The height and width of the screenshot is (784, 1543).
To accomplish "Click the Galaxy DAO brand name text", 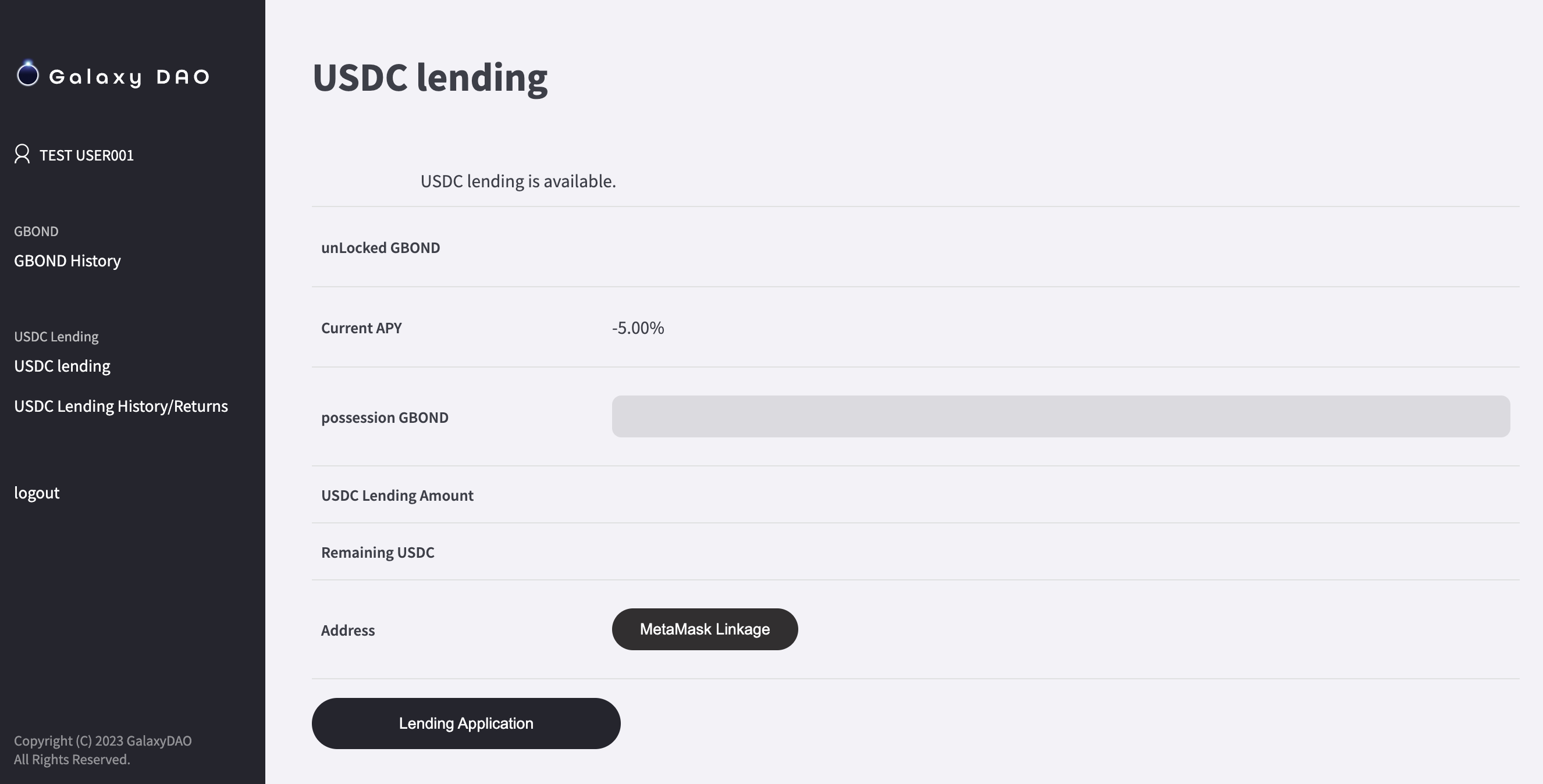I will point(129,77).
